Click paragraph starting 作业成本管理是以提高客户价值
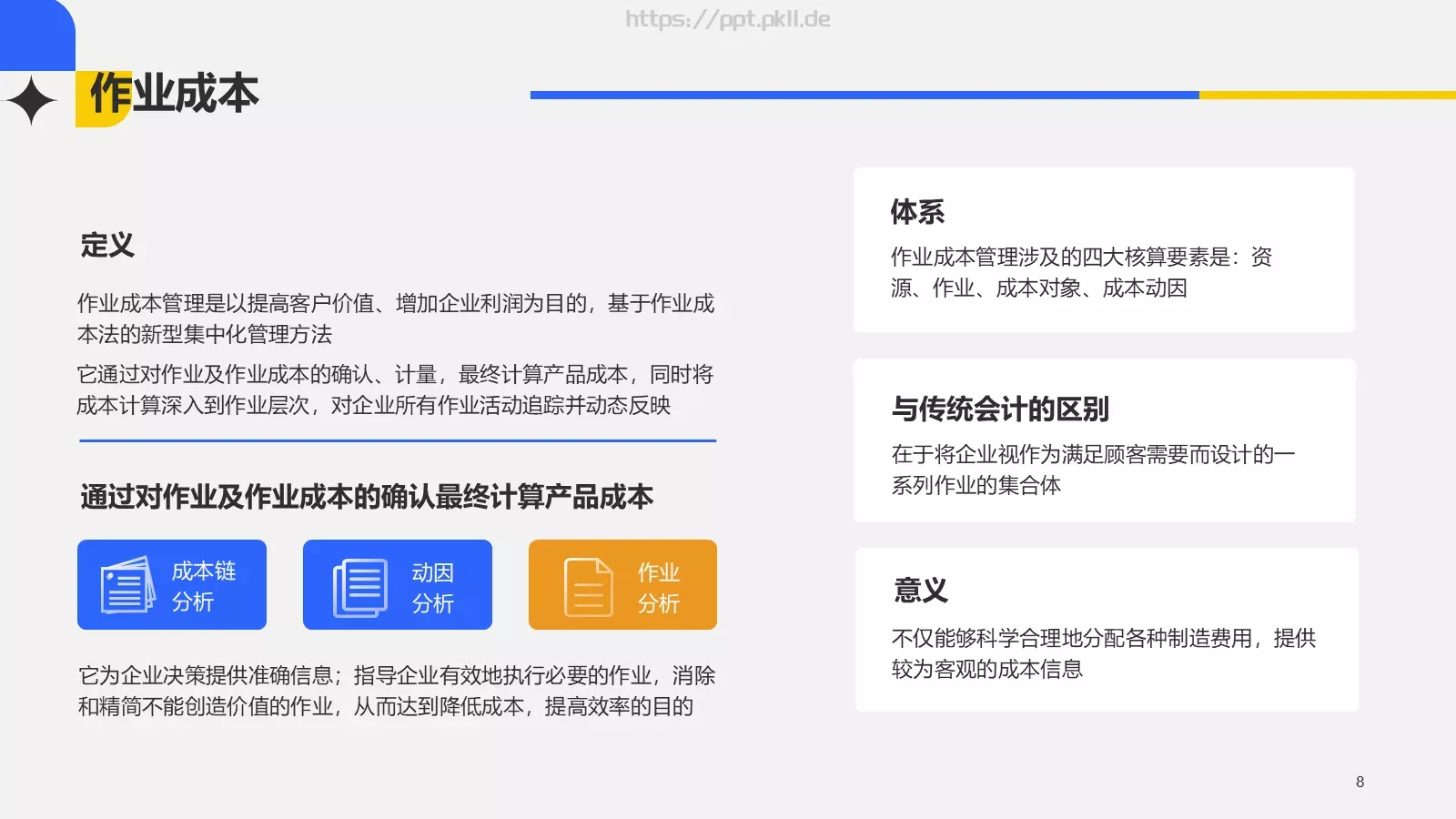 click(x=396, y=318)
